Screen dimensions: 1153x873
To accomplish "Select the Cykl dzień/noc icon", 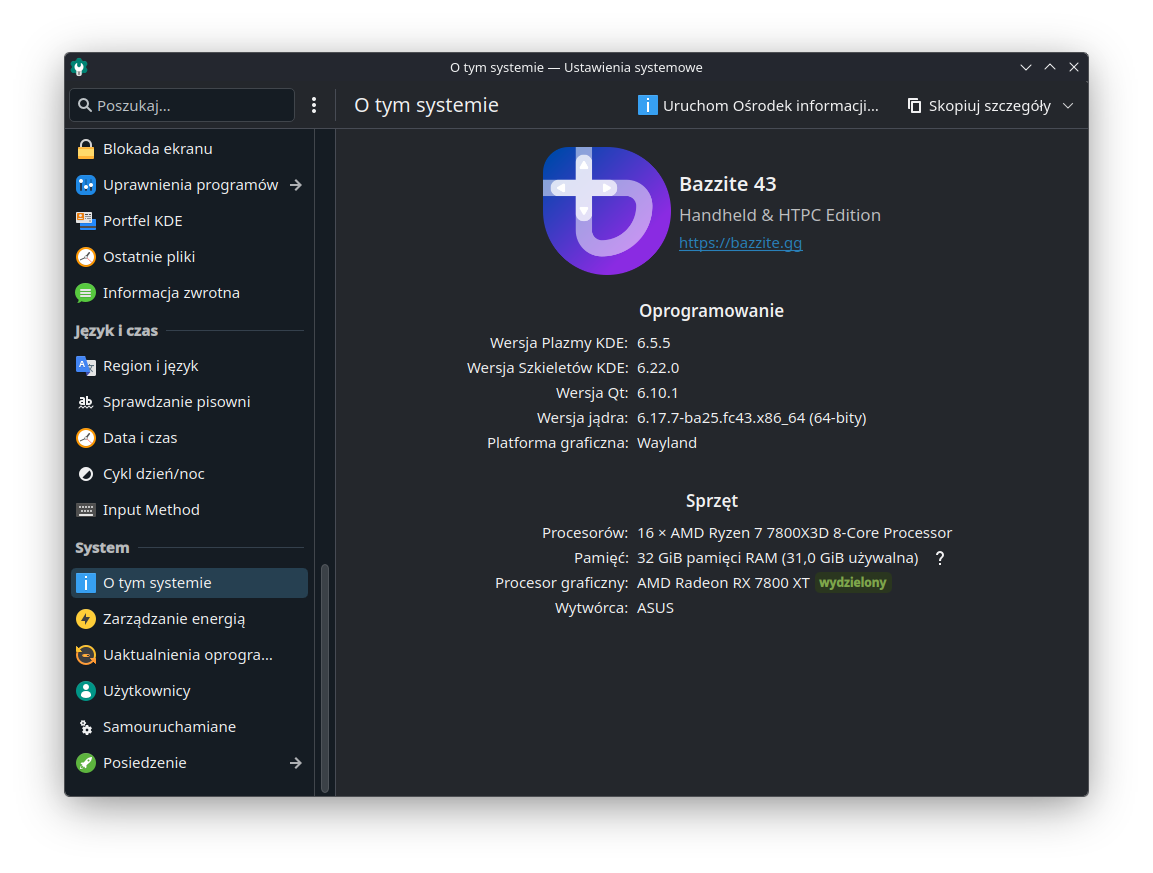I will [86, 474].
